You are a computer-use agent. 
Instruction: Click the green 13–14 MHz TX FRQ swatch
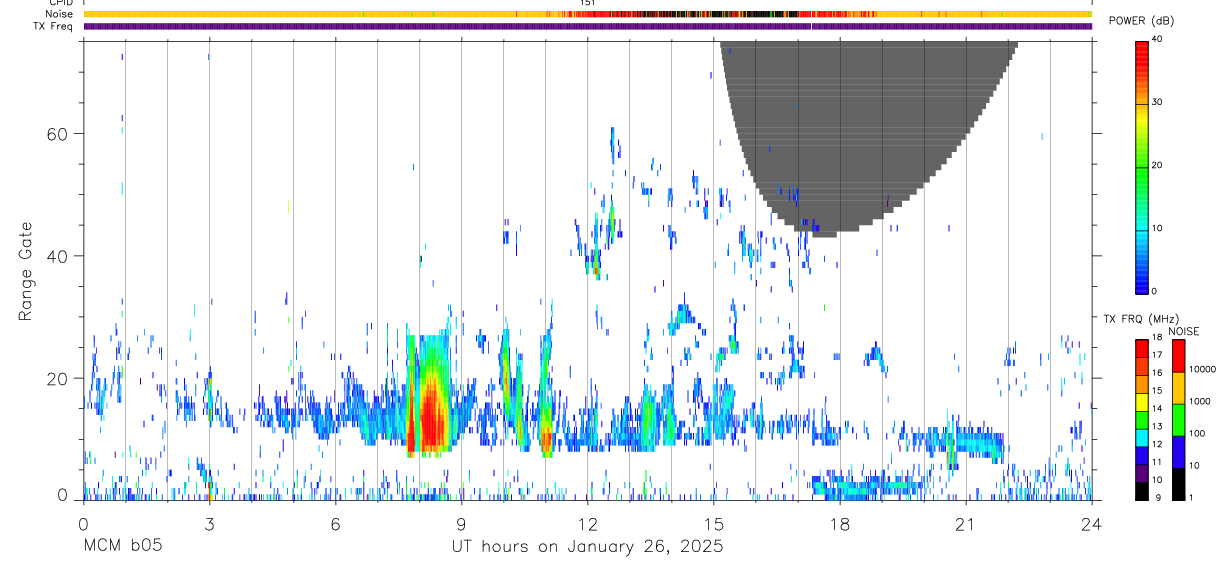[x=1142, y=419]
